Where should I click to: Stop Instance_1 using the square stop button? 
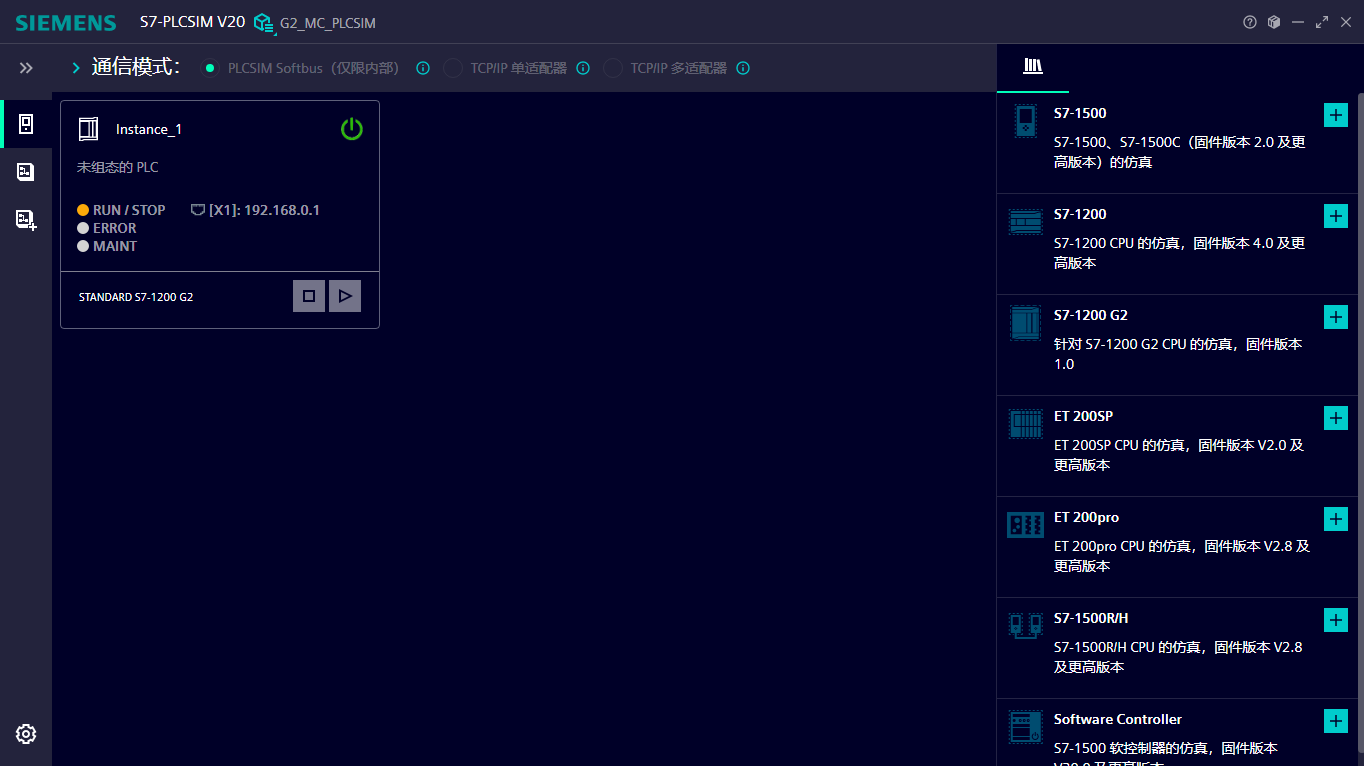pos(308,295)
